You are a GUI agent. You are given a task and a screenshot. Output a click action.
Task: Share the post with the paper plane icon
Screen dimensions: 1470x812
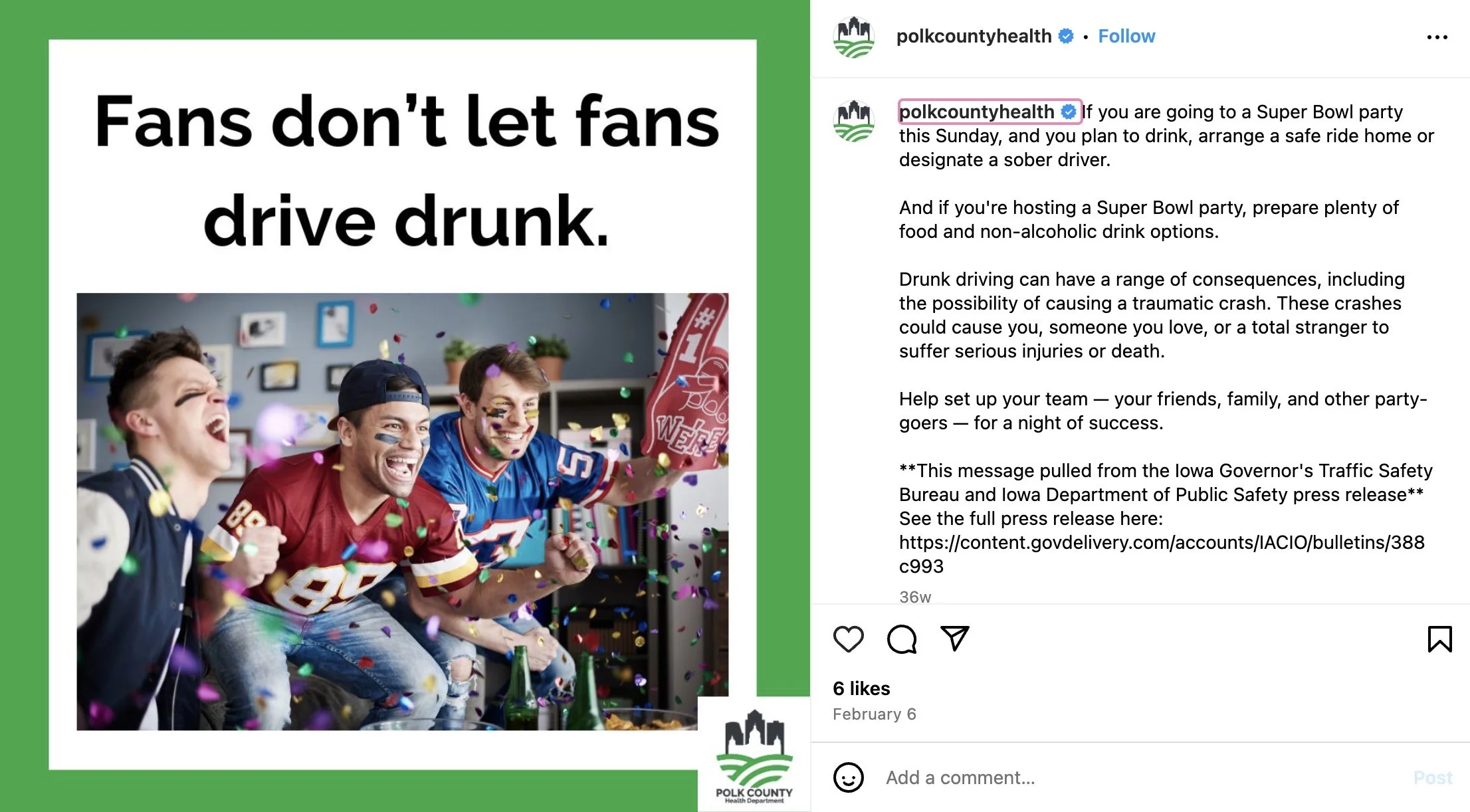[x=955, y=639]
